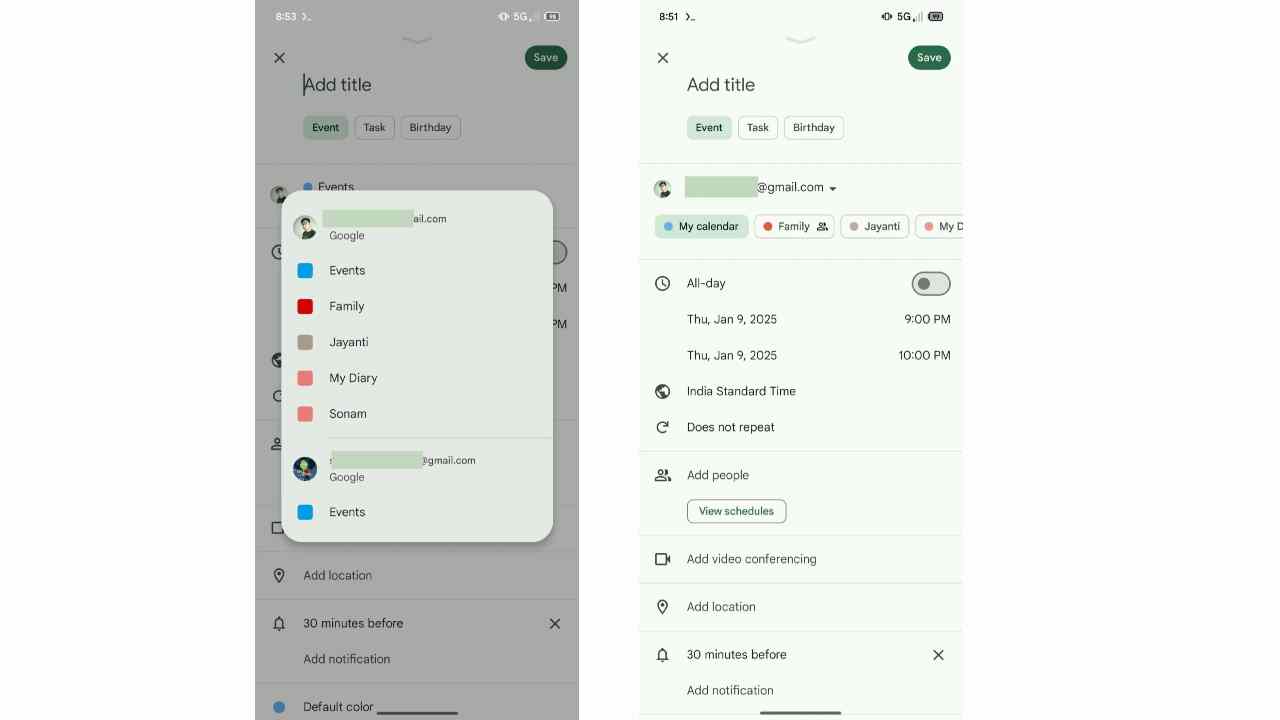This screenshot has width=1280, height=720.
Task: Tap second account avatar in popup
Action: [x=305, y=468]
